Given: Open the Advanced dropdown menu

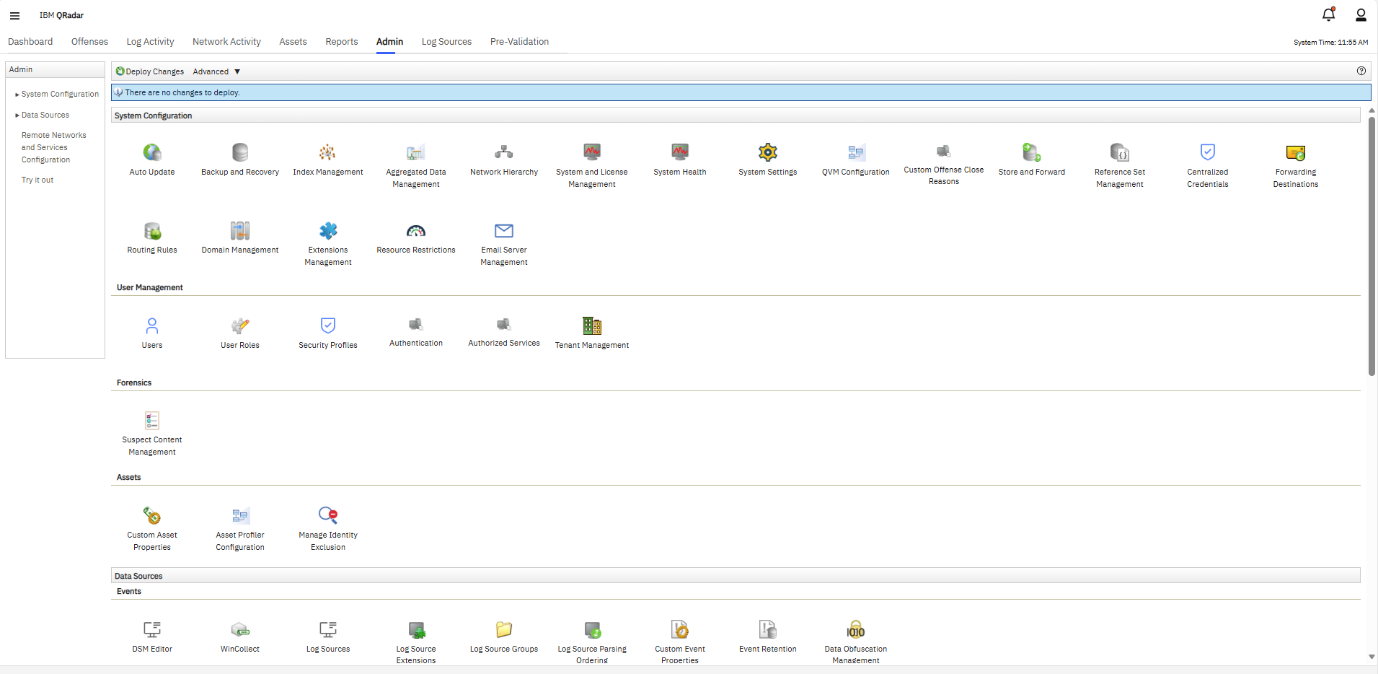Looking at the screenshot, I should [216, 72].
